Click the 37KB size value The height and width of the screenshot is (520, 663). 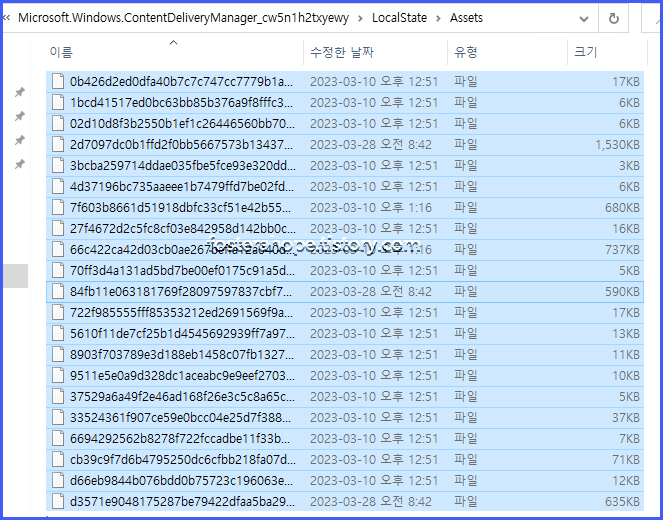[x=626, y=418]
